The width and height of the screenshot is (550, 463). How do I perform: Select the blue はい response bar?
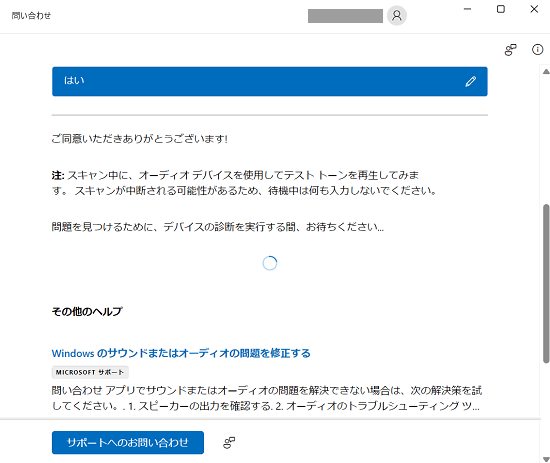270,81
